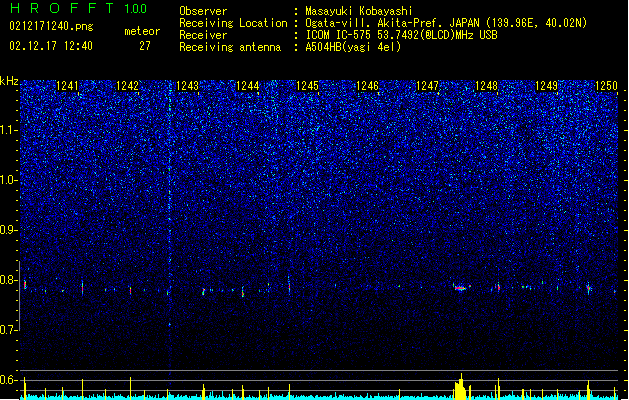629x400 pixels.
Task: Click the 53.7492(@LCD)MHz USB frequency text
Action: click(x=437, y=35)
